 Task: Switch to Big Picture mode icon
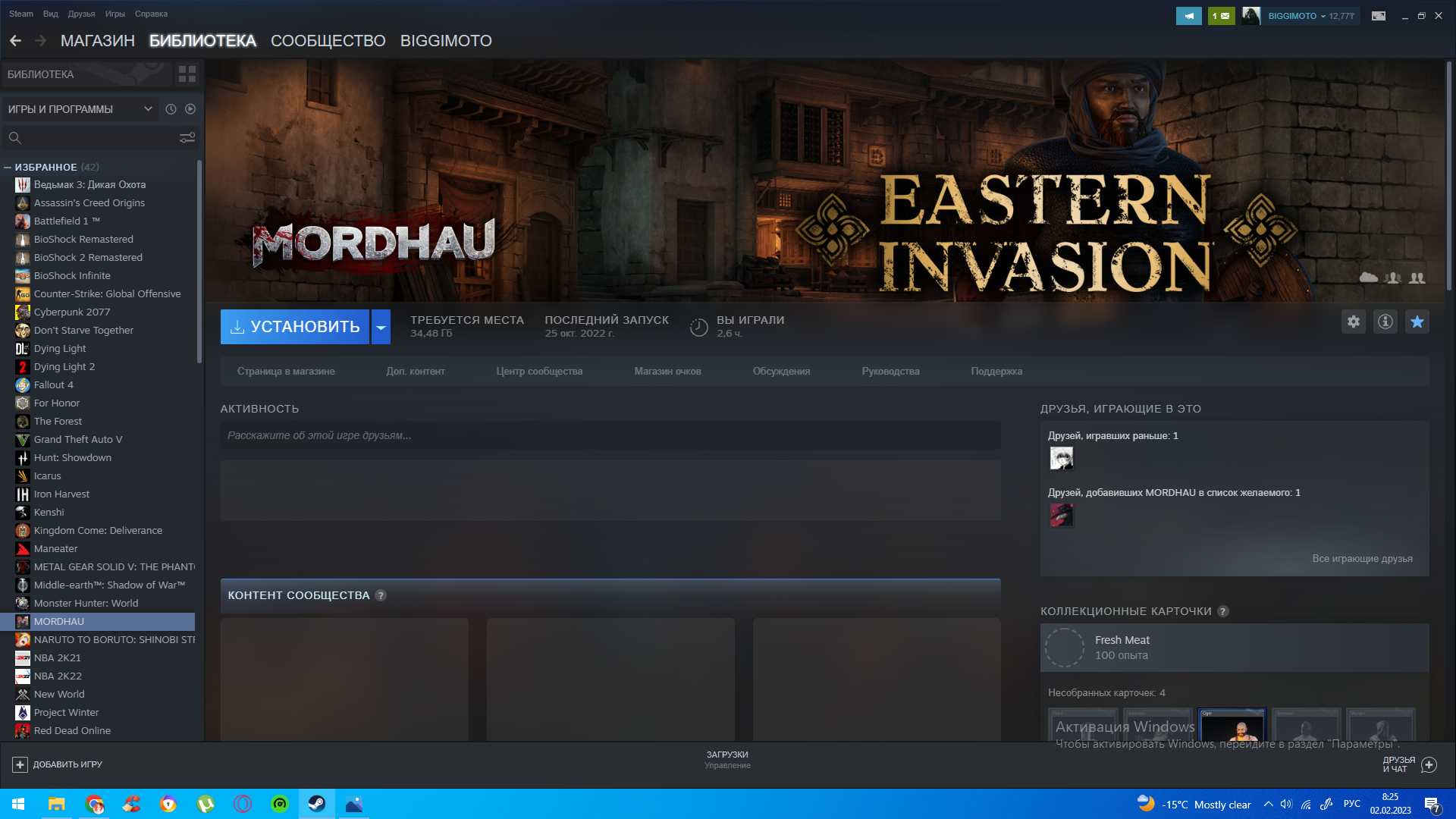click(x=1379, y=16)
